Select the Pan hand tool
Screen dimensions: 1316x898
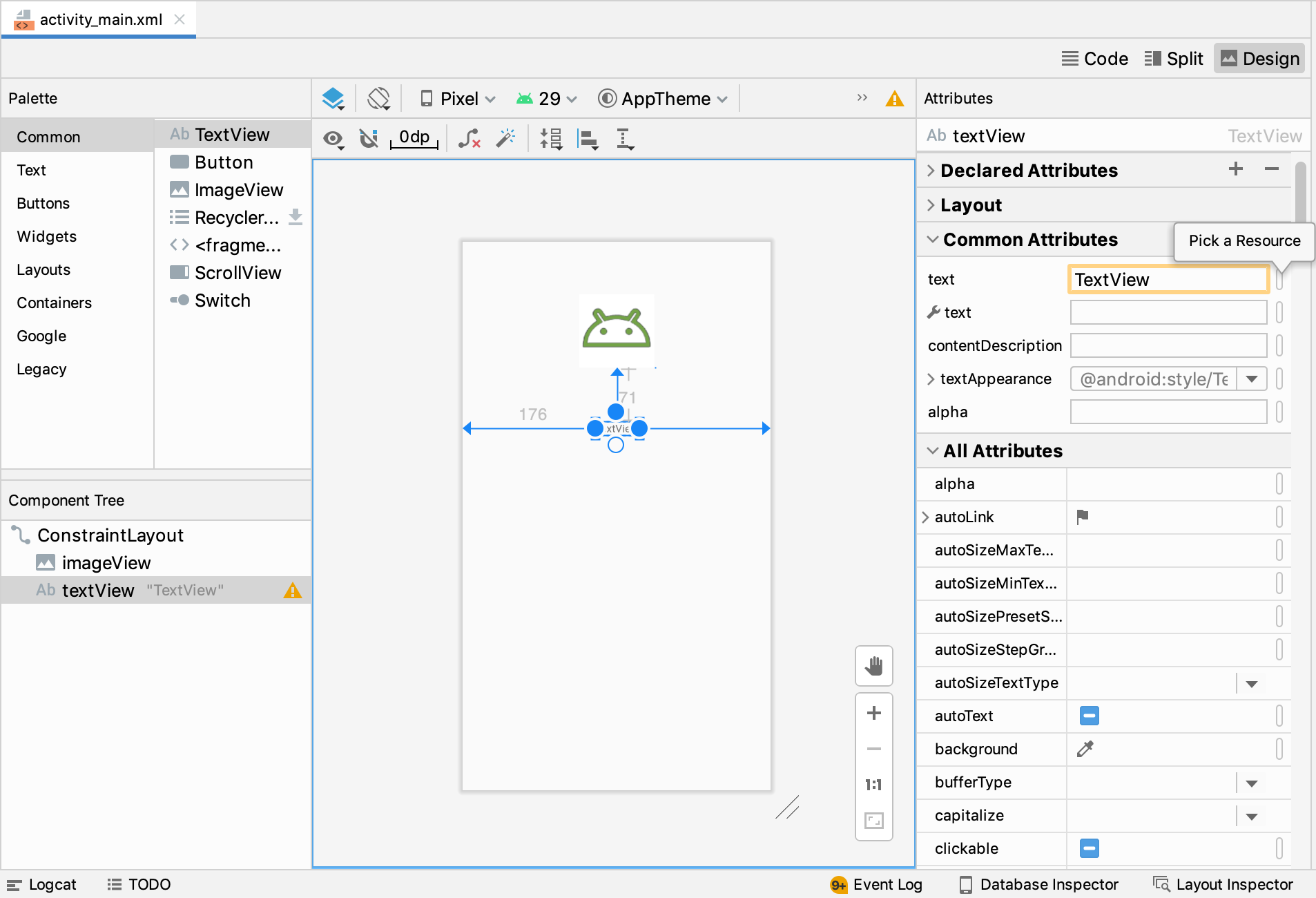coord(874,667)
